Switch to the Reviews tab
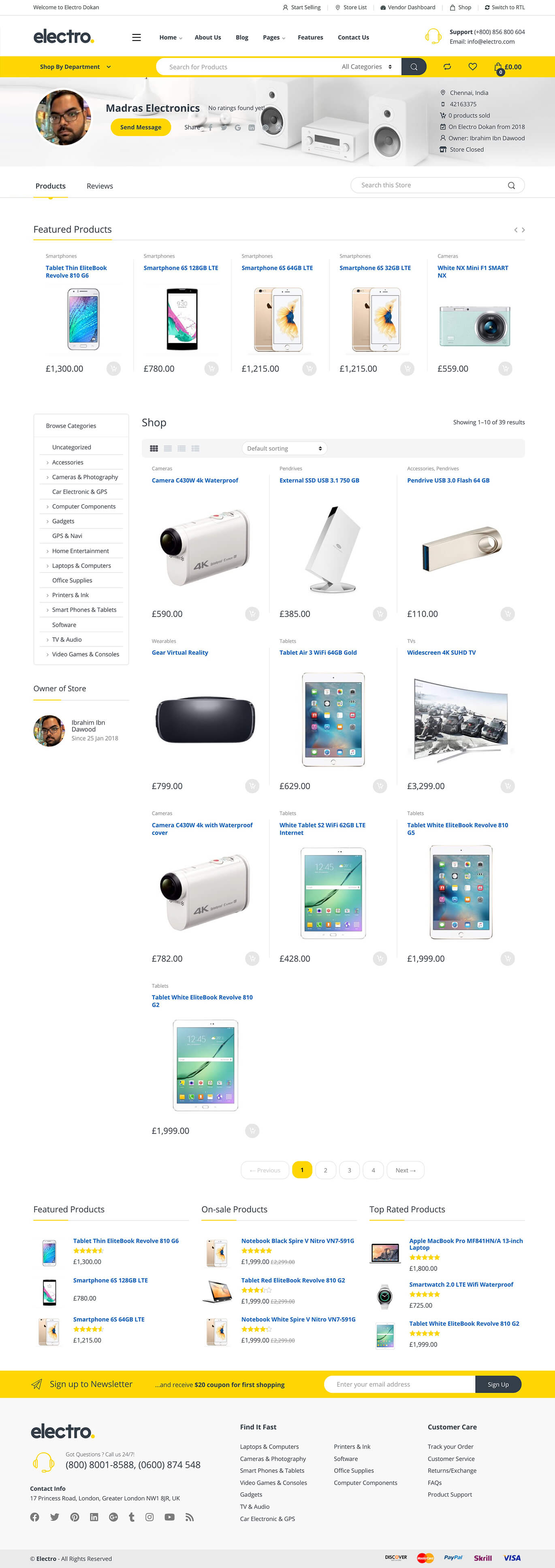The width and height of the screenshot is (555, 1568). point(100,186)
